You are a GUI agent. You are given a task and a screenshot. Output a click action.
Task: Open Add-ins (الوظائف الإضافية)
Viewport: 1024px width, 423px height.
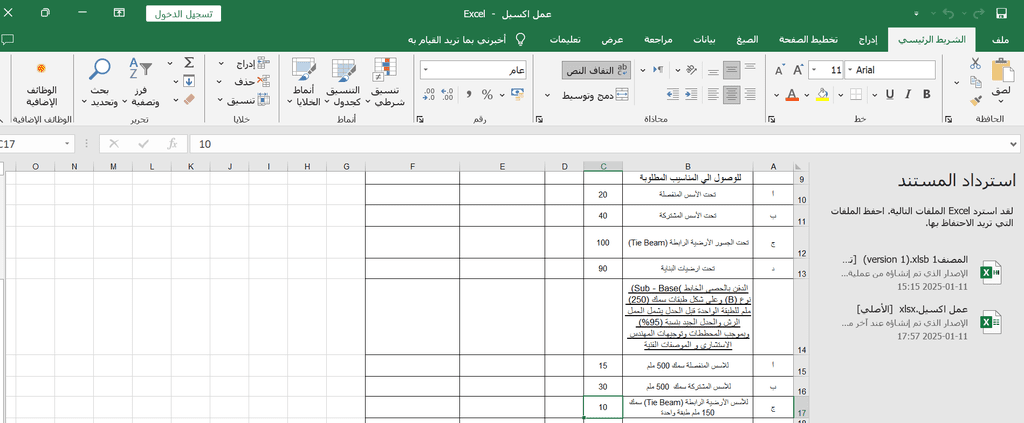pyautogui.click(x=42, y=83)
